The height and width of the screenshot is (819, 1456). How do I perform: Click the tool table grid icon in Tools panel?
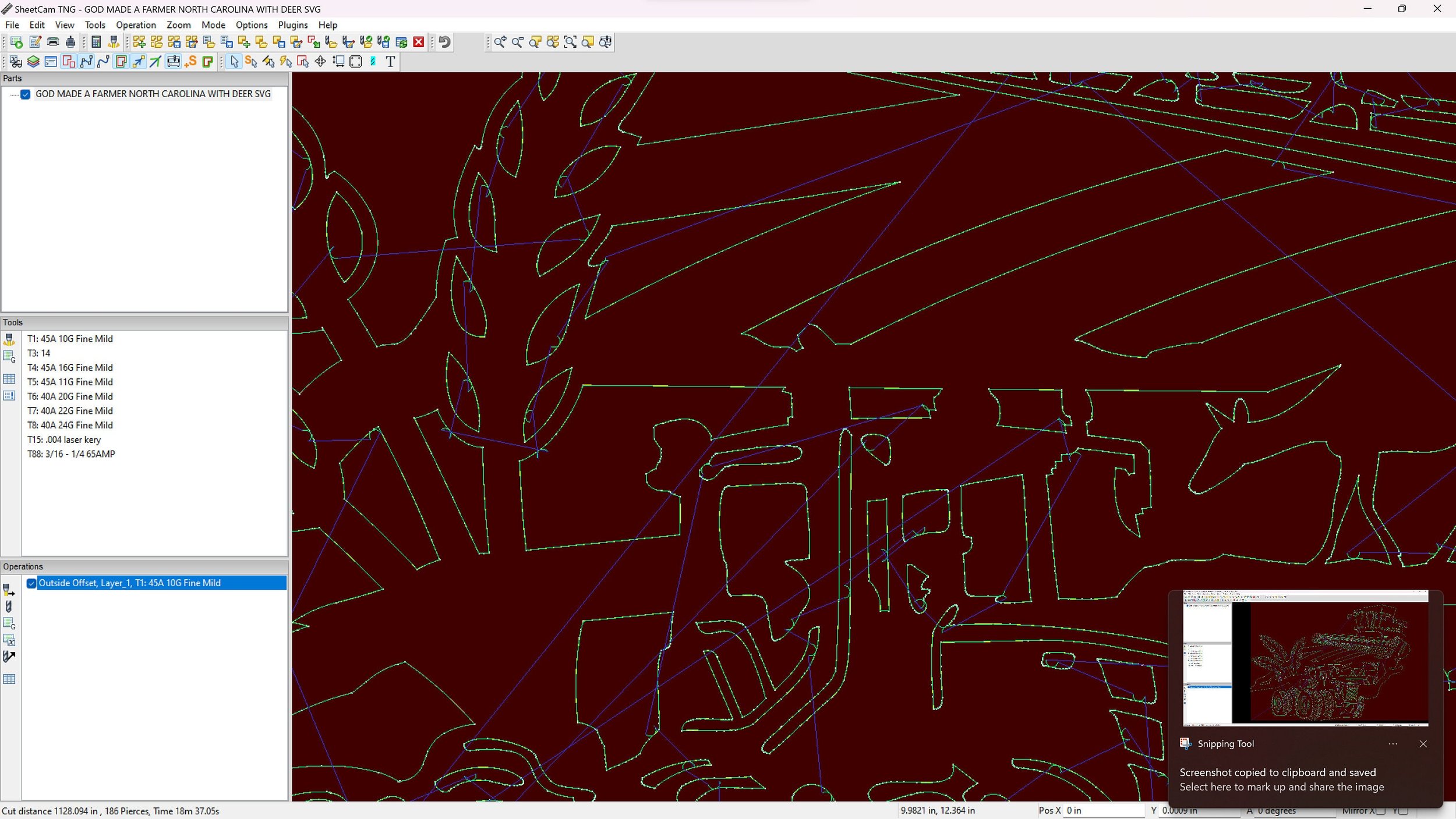pos(9,379)
